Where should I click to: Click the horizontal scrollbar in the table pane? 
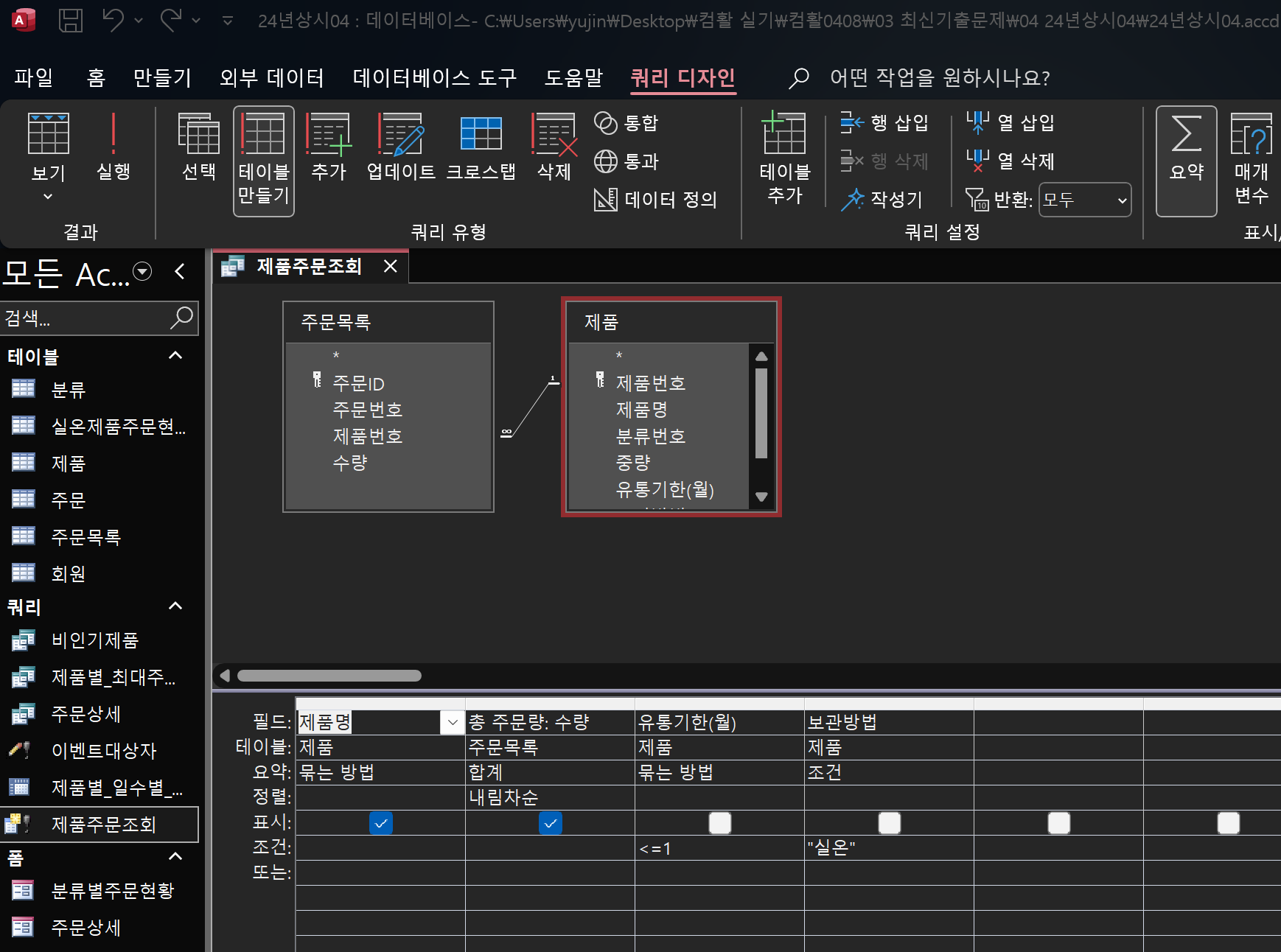point(329,676)
